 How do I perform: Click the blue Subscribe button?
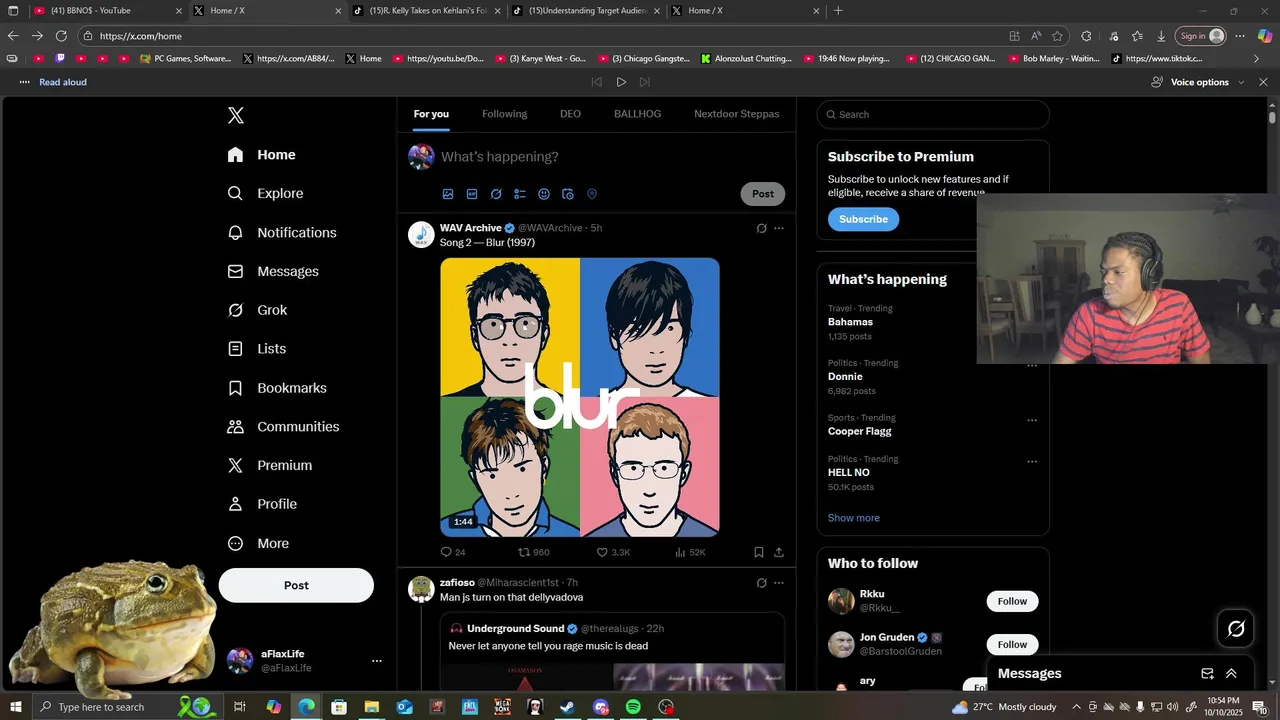click(863, 219)
